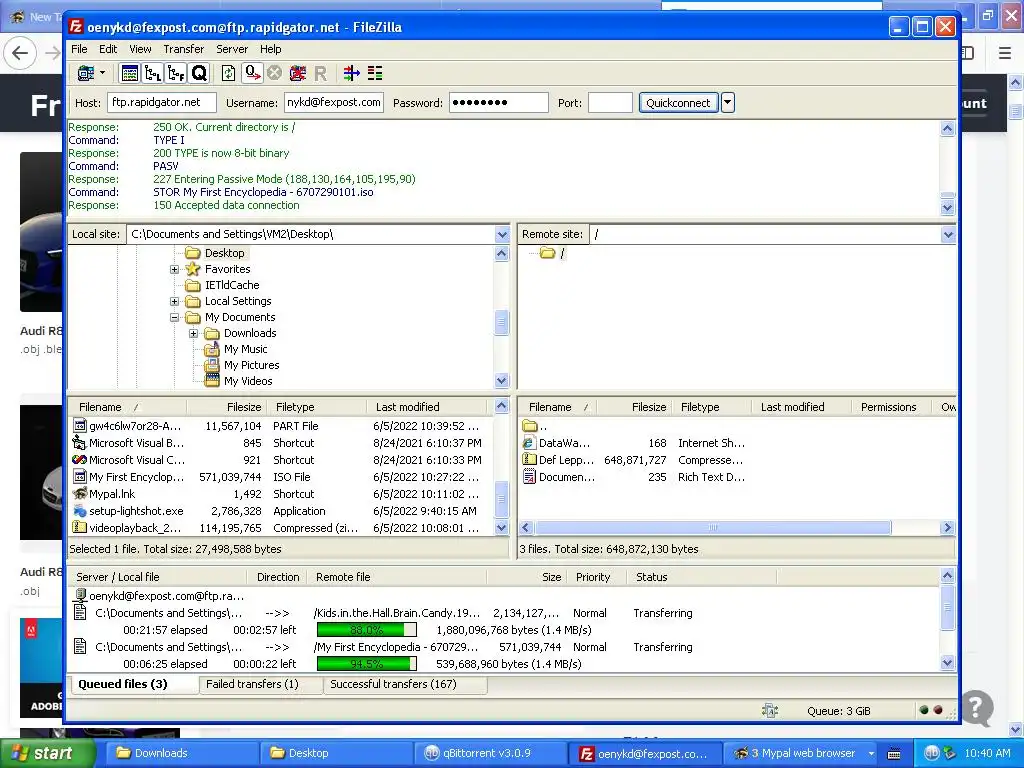This screenshot has height=768, width=1024.
Task: Select remote Documen... rich text icon
Action: coord(529,477)
